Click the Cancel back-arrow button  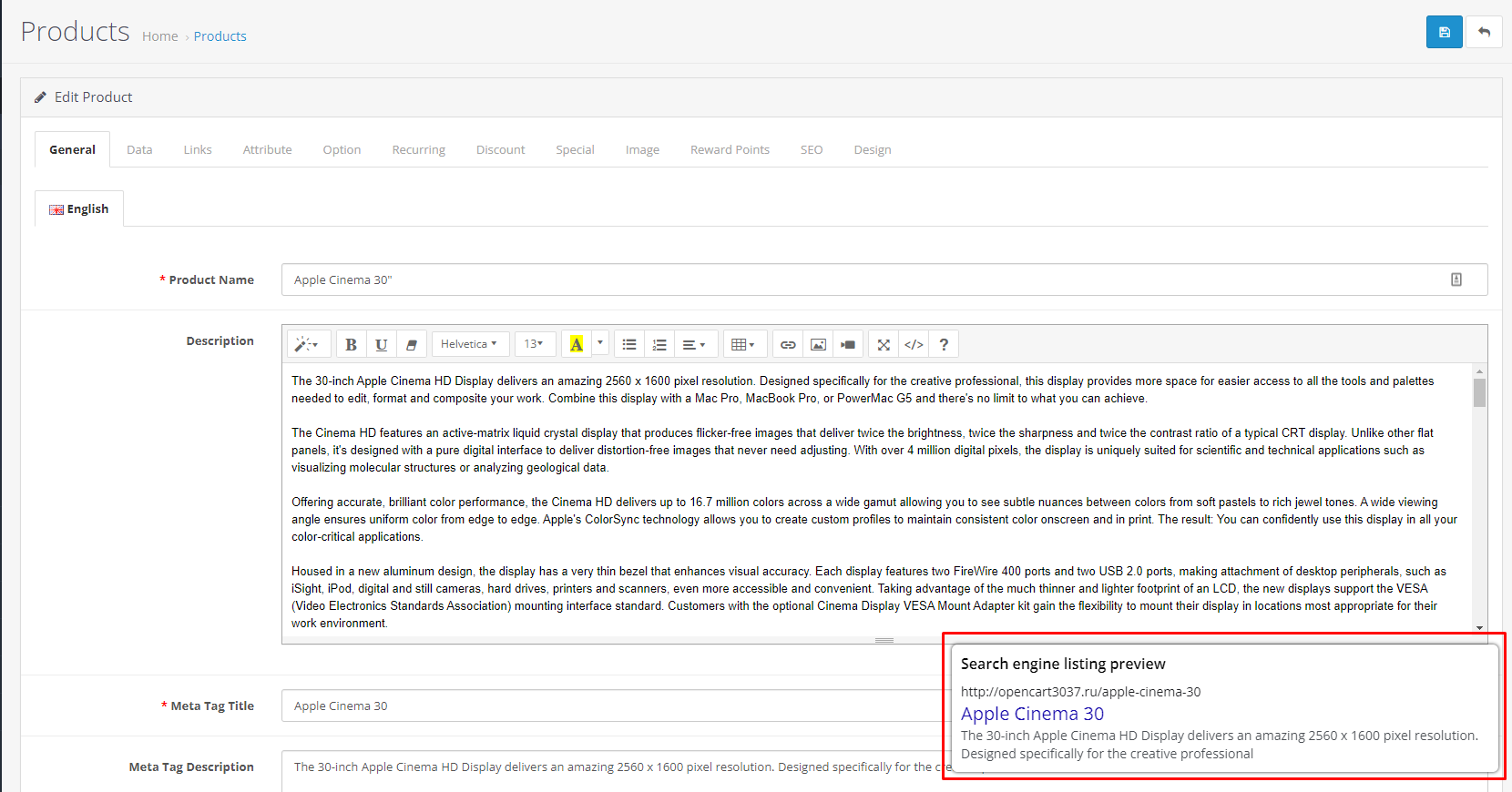pos(1484,32)
